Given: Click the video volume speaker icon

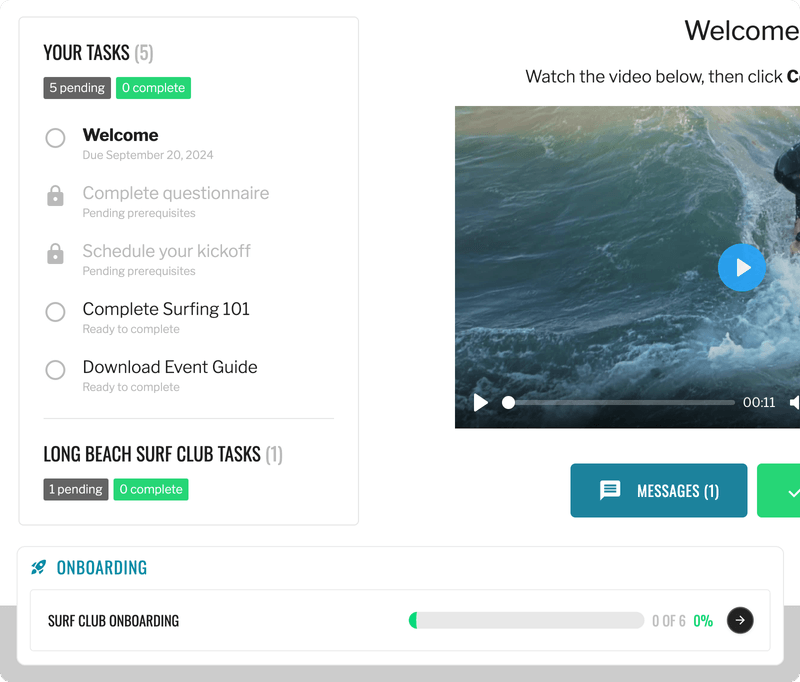Looking at the screenshot, I should point(794,402).
